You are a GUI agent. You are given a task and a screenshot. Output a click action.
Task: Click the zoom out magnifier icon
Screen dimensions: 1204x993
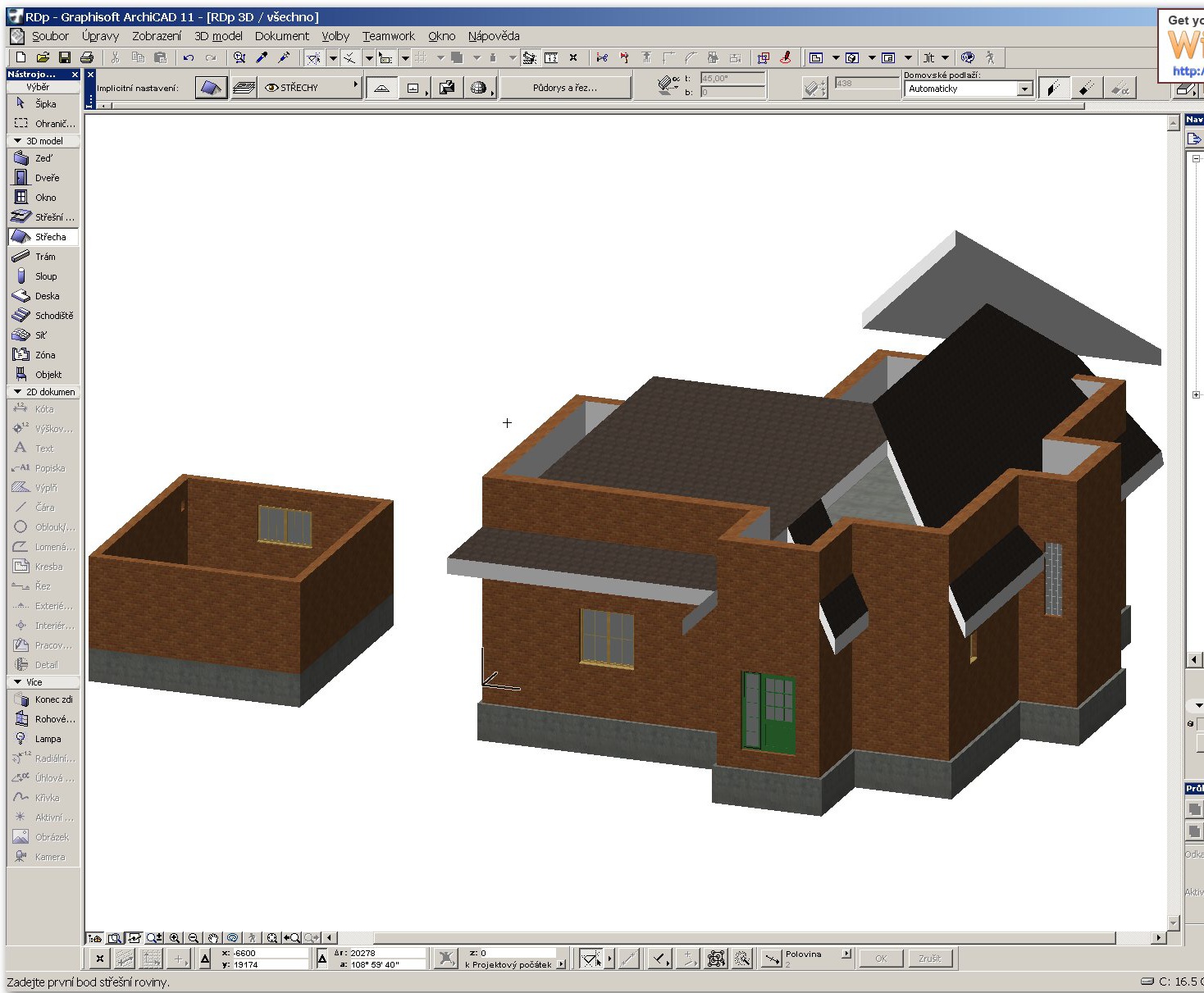click(x=194, y=938)
